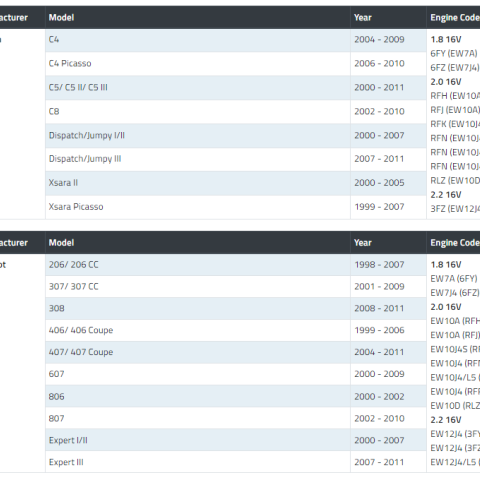Click the 2000 - 2009 year cell
This screenshot has height=480, width=480.
[x=388, y=374]
